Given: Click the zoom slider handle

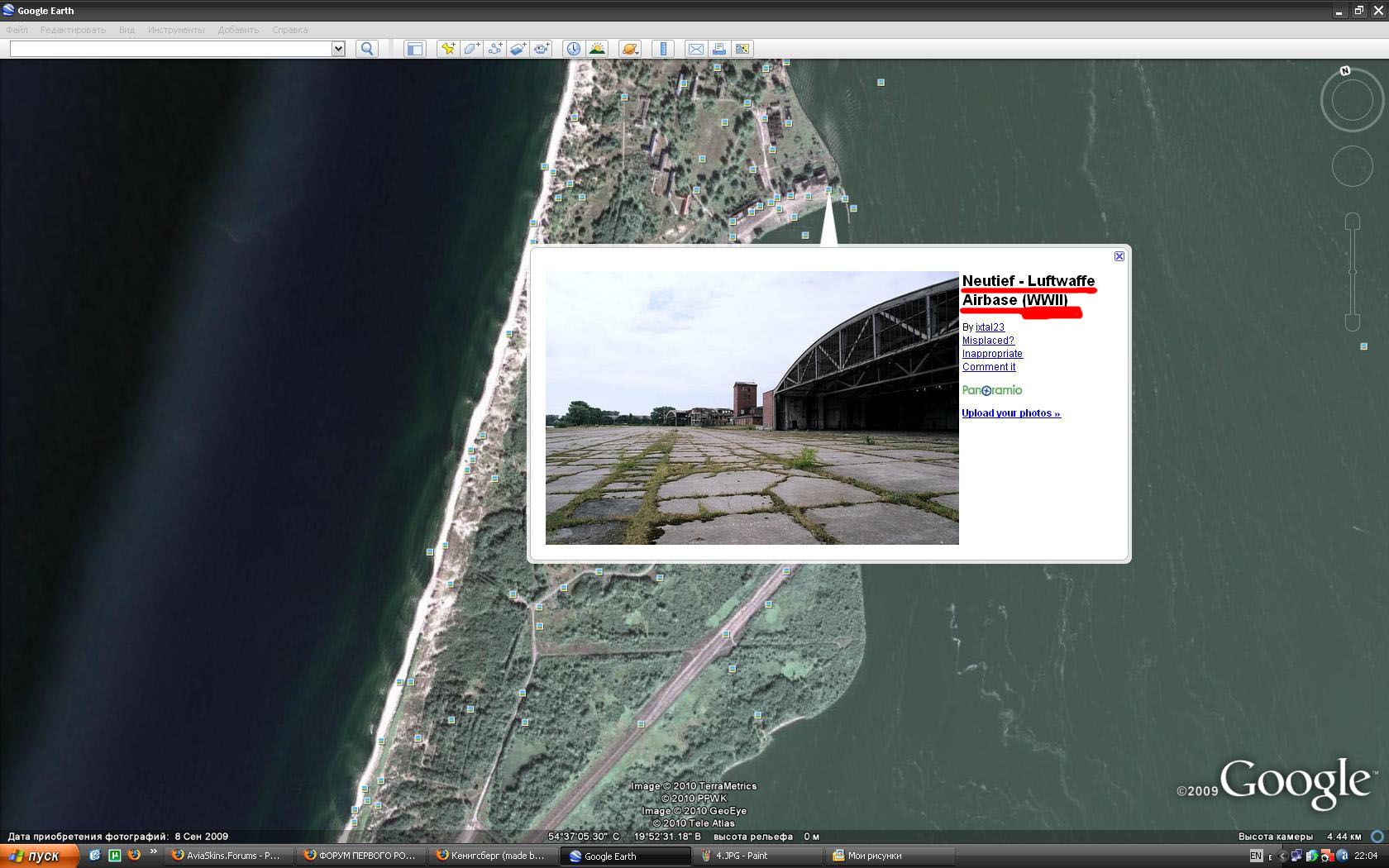Looking at the screenshot, I should click(x=1353, y=272).
